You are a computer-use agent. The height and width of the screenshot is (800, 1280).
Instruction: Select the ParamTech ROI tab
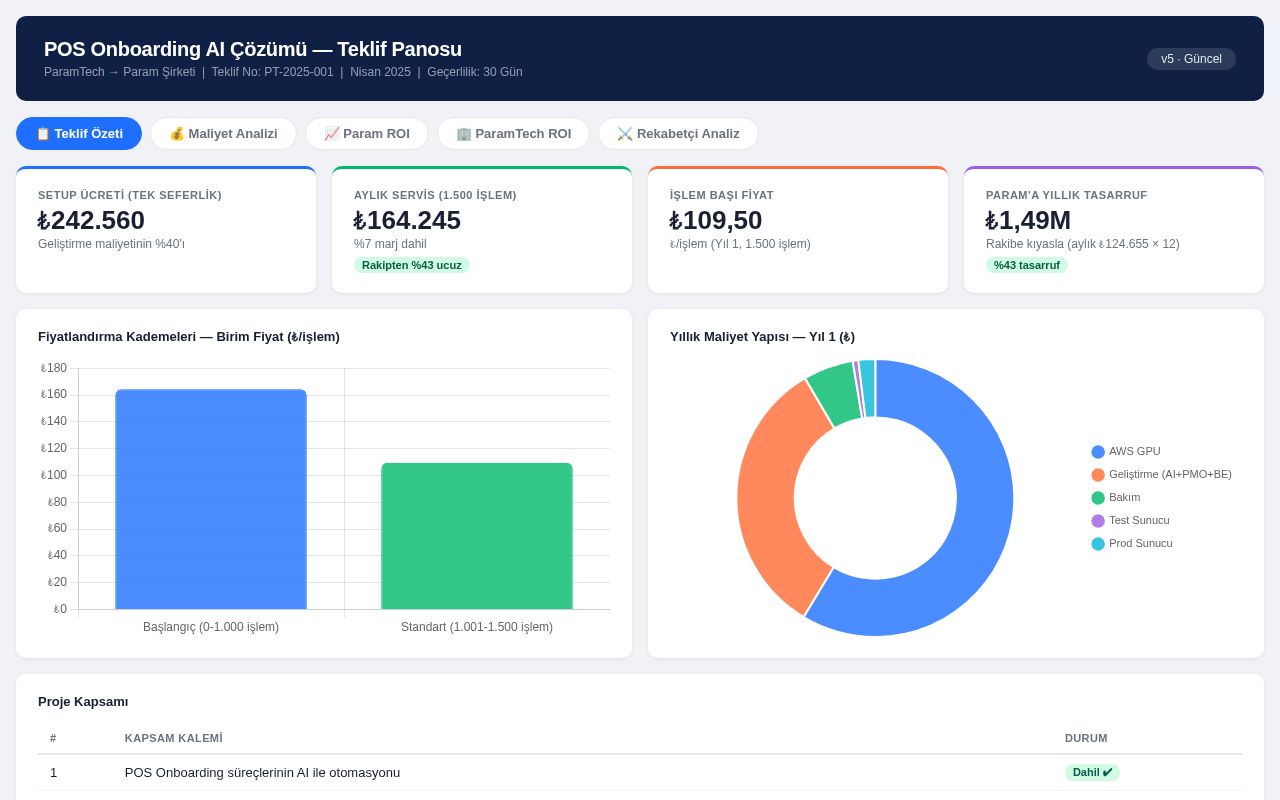513,133
